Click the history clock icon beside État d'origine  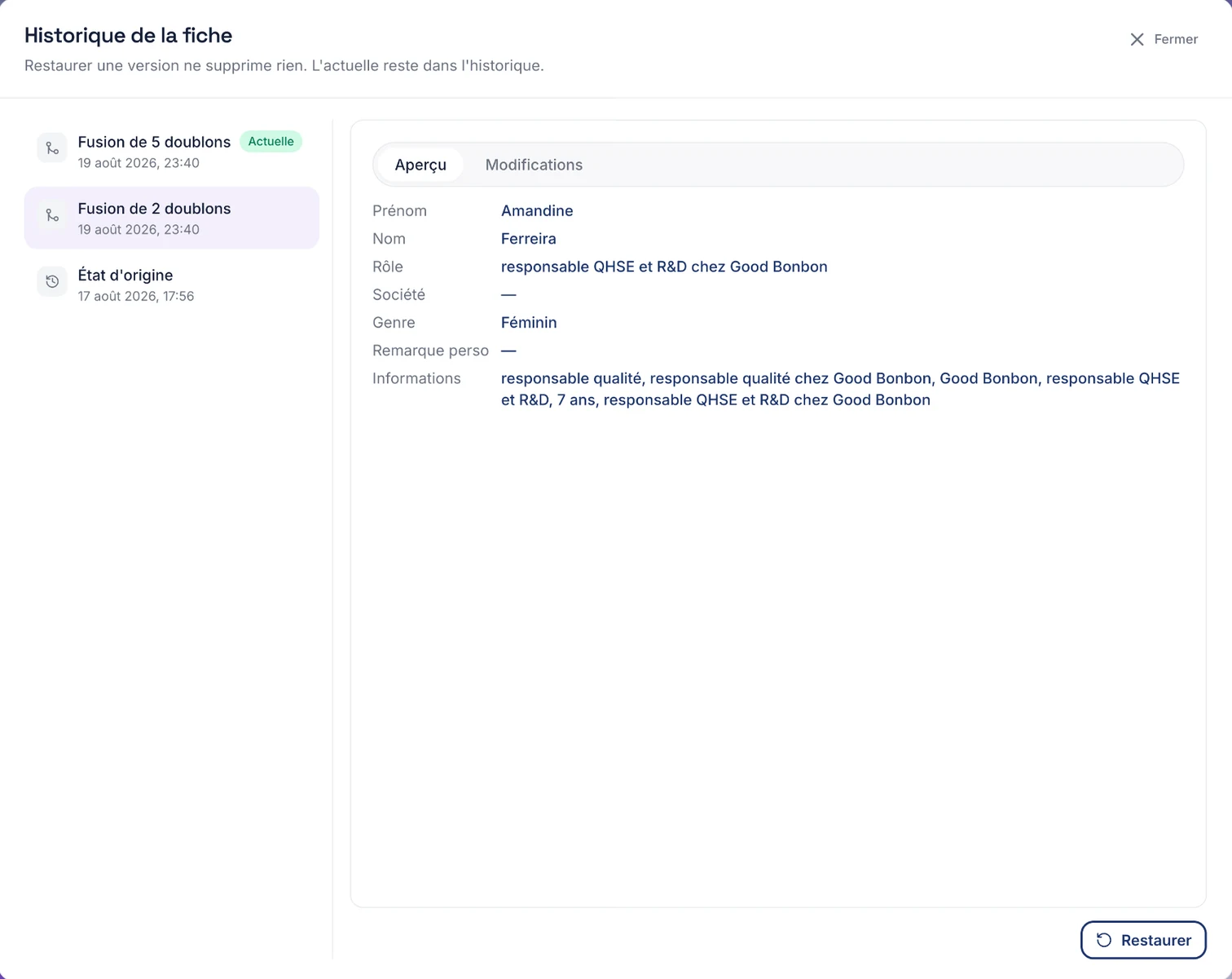[x=52, y=281]
